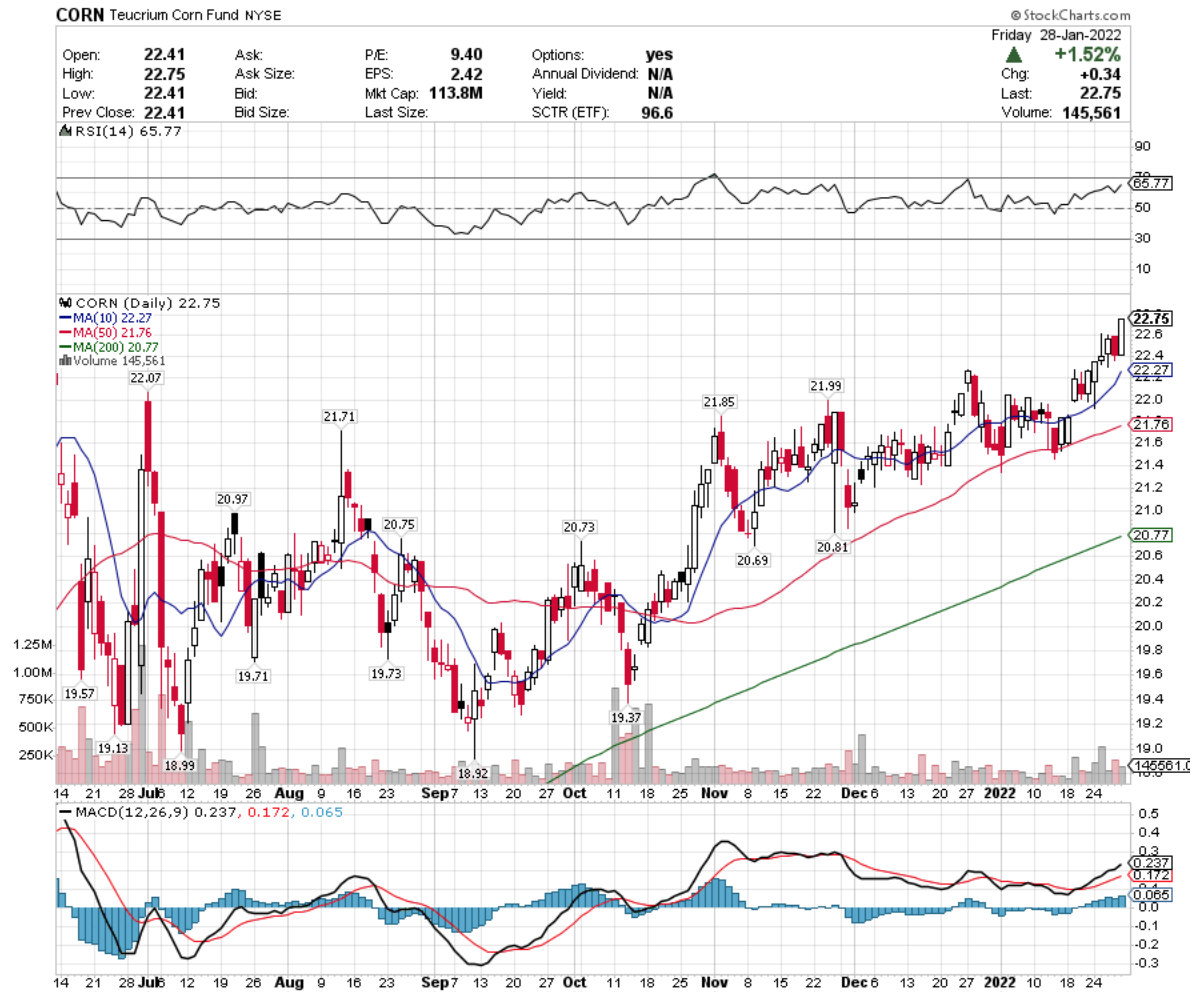Click the MA(10) 22.27 legend entry
Image resolution: width=1194 pixels, height=992 pixels.
[105, 318]
